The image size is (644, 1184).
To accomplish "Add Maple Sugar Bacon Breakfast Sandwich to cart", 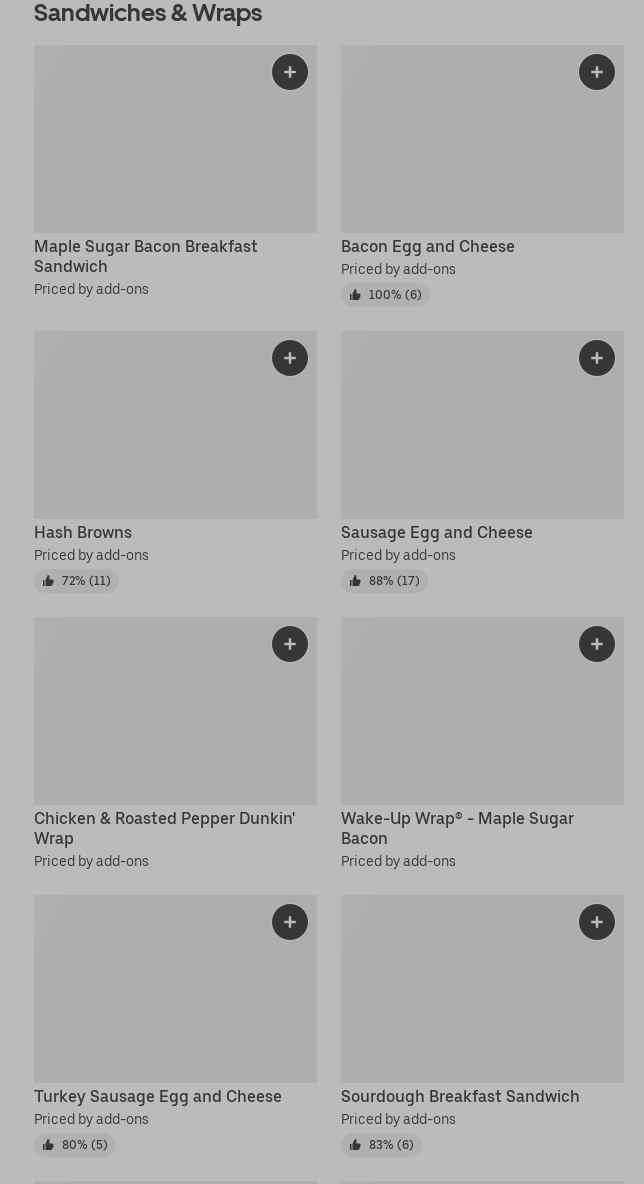I will 290,72.
